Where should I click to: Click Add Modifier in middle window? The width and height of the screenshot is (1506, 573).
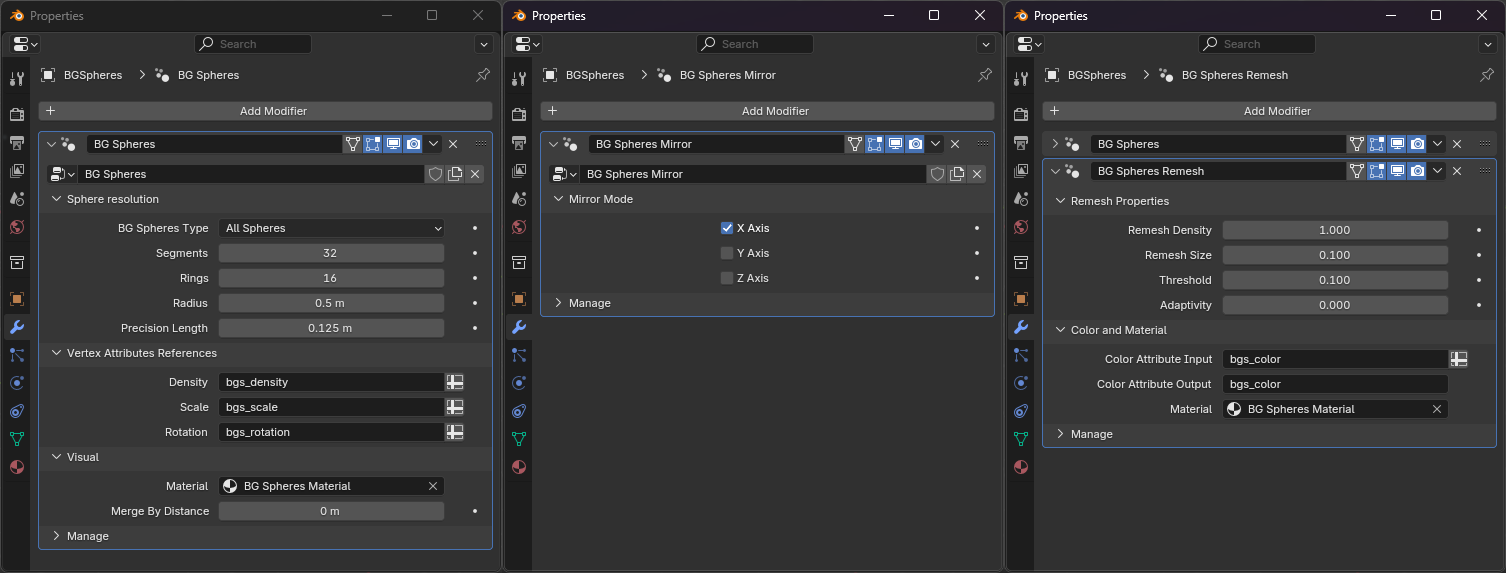tap(768, 111)
